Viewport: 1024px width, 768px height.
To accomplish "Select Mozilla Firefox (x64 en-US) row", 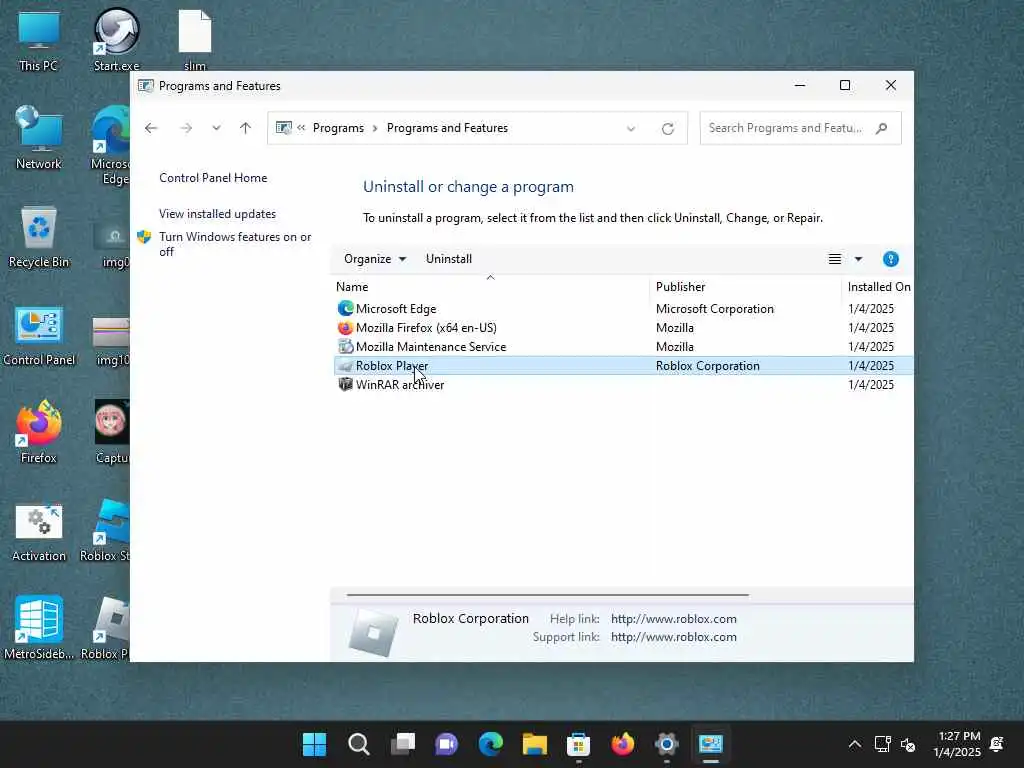I will [624, 328].
